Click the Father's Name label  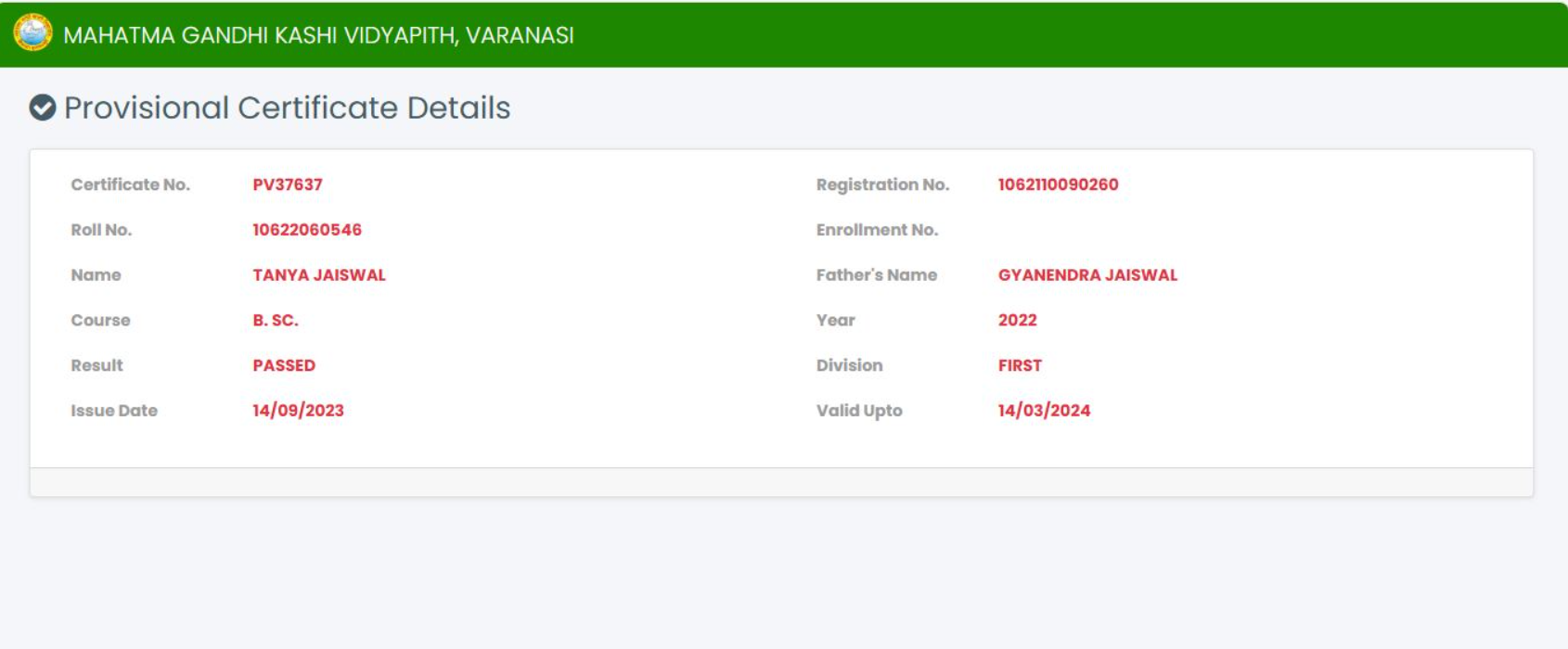coord(876,275)
